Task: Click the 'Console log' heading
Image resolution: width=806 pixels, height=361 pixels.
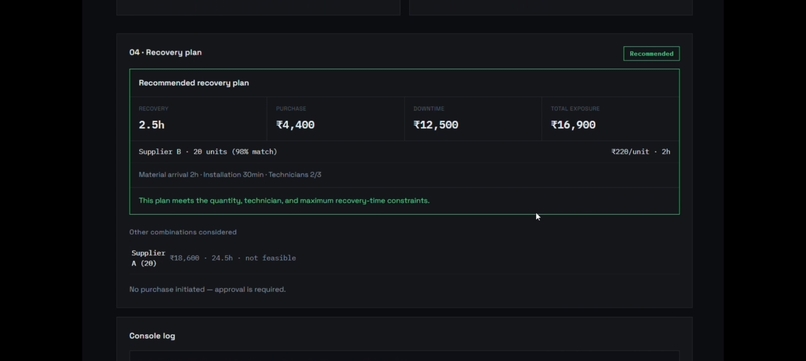Action: point(152,336)
